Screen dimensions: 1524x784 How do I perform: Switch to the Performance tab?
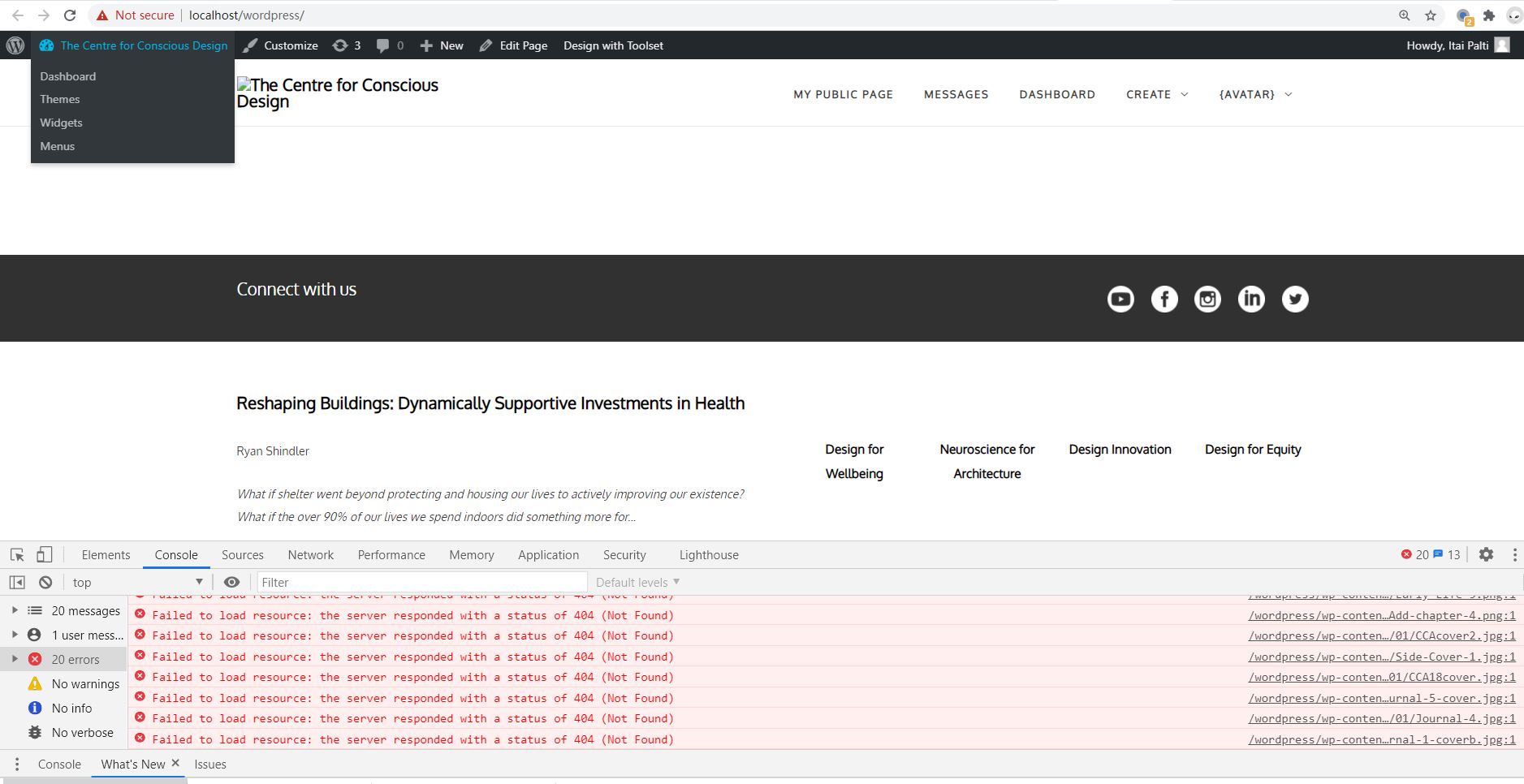(x=391, y=555)
